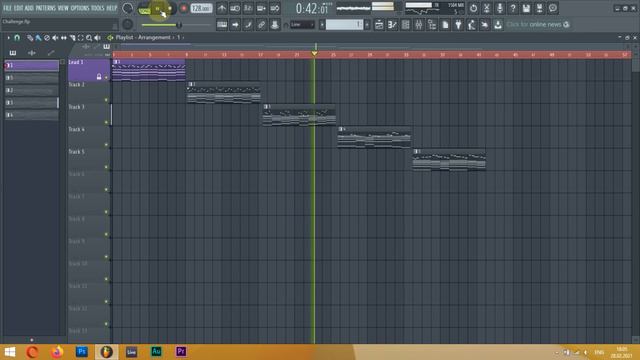Toggle the metronome icon
The image size is (640, 360).
pyautogui.click(x=222, y=8)
